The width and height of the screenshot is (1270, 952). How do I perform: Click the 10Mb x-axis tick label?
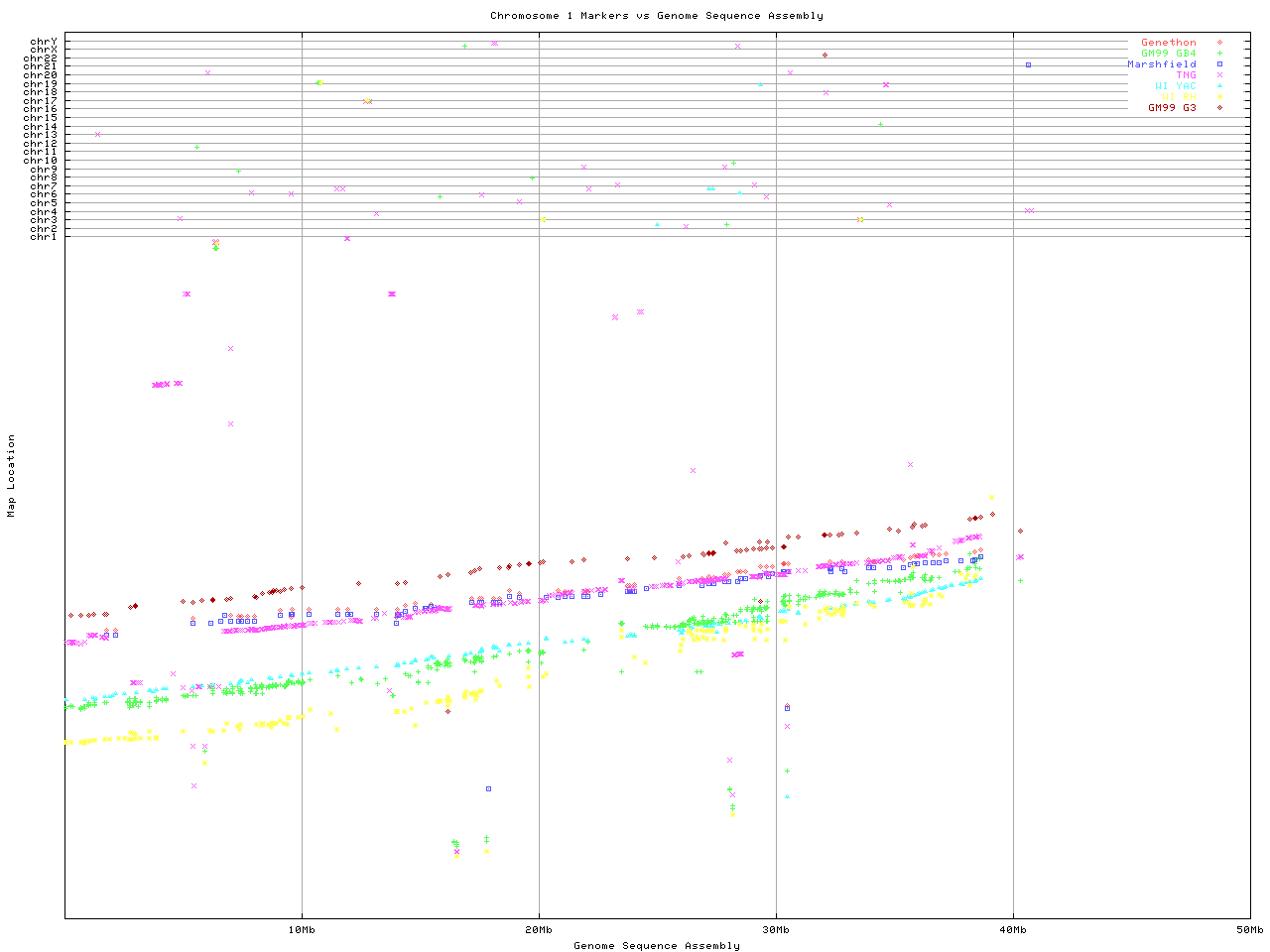pyautogui.click(x=302, y=930)
